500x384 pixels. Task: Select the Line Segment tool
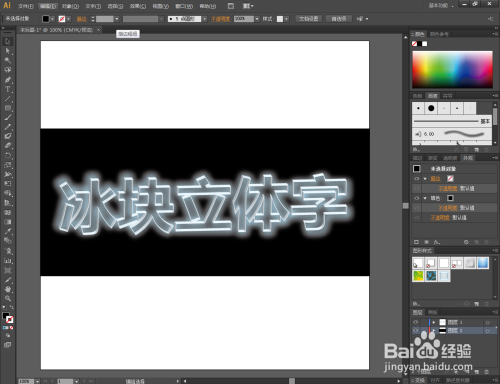[x=8, y=99]
